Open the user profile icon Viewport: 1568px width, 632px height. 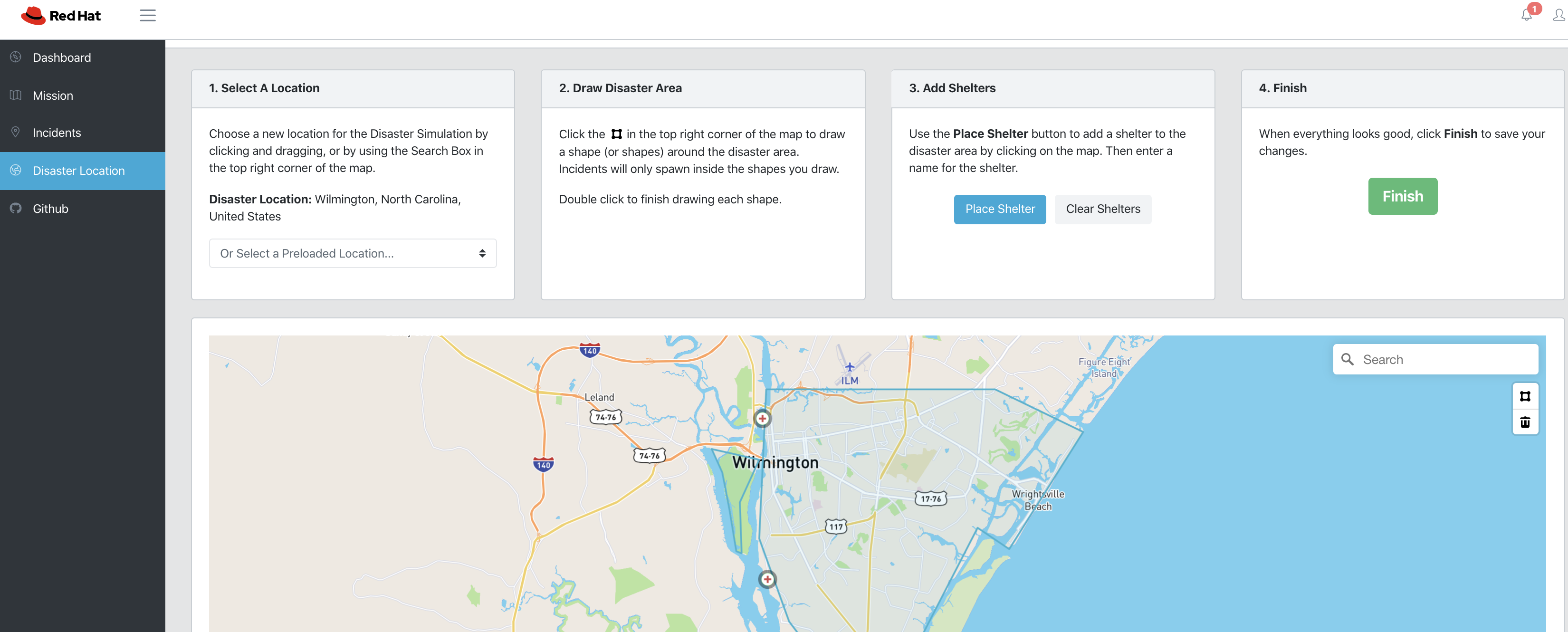(x=1558, y=15)
